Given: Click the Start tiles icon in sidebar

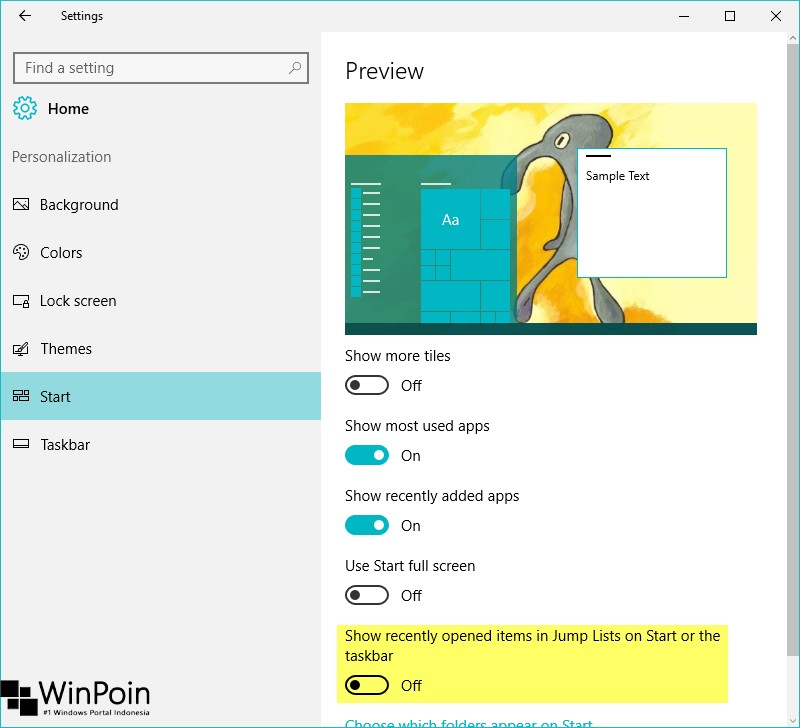Looking at the screenshot, I should 22,396.
